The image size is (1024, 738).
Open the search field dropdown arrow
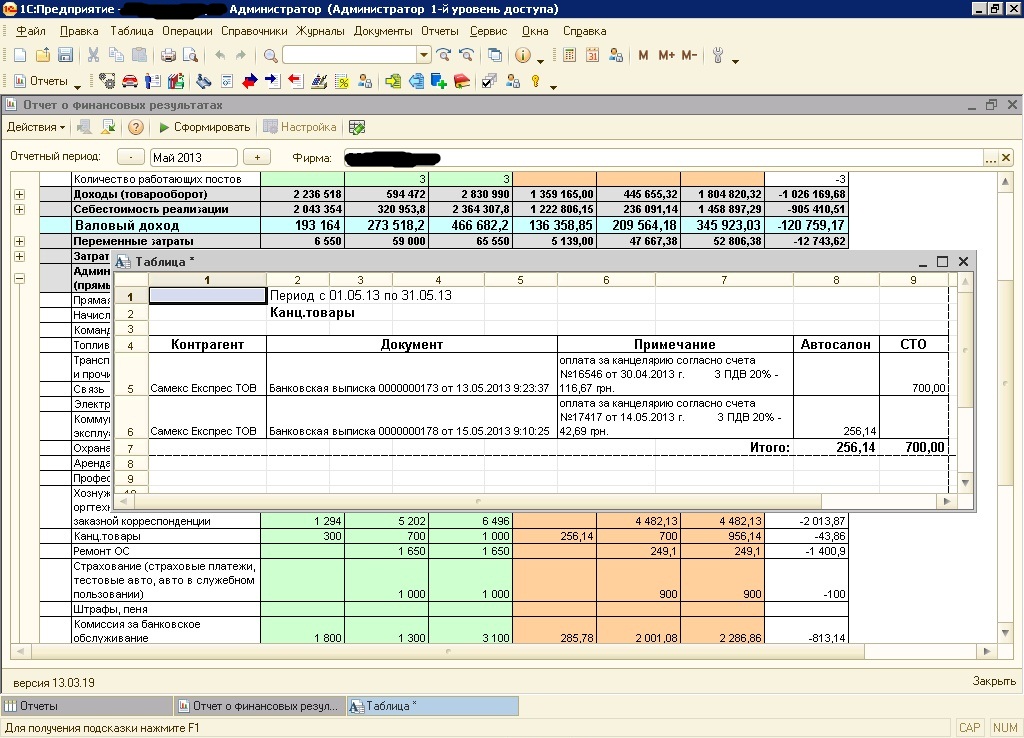[424, 55]
